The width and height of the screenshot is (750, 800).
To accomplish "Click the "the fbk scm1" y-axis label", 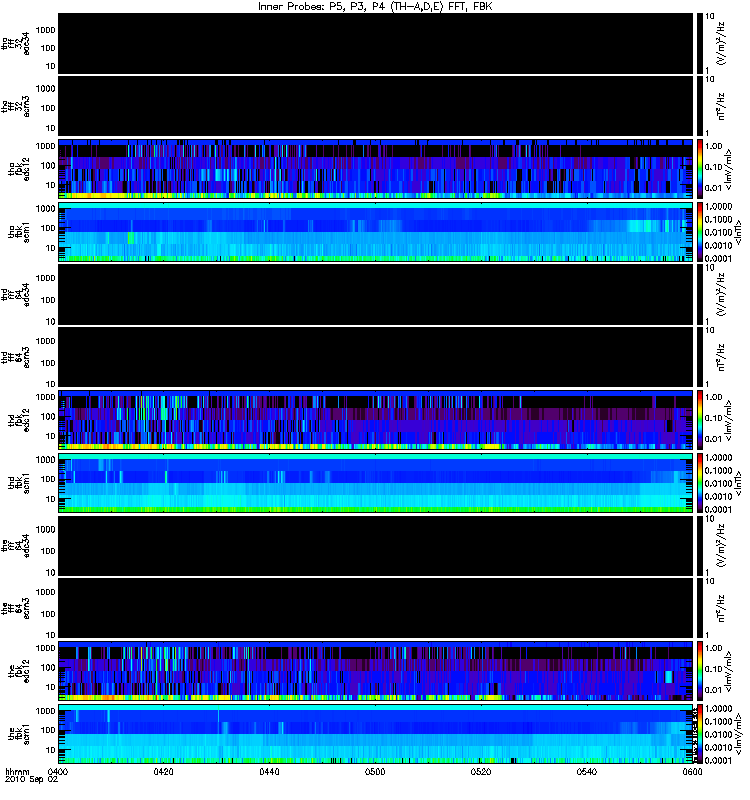I will (x=19, y=734).
